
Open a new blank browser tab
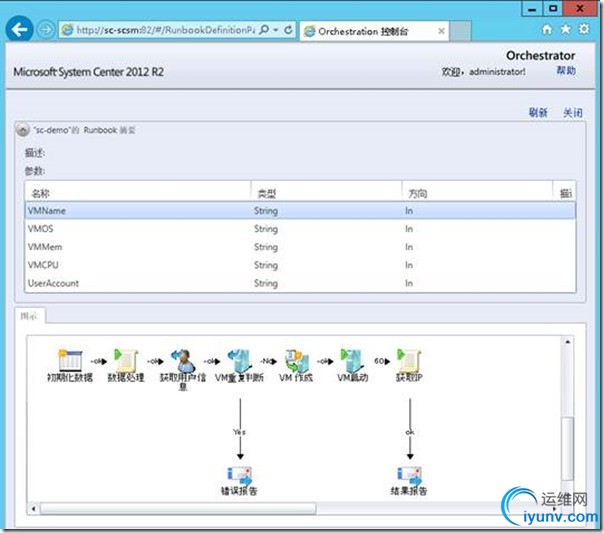460,31
